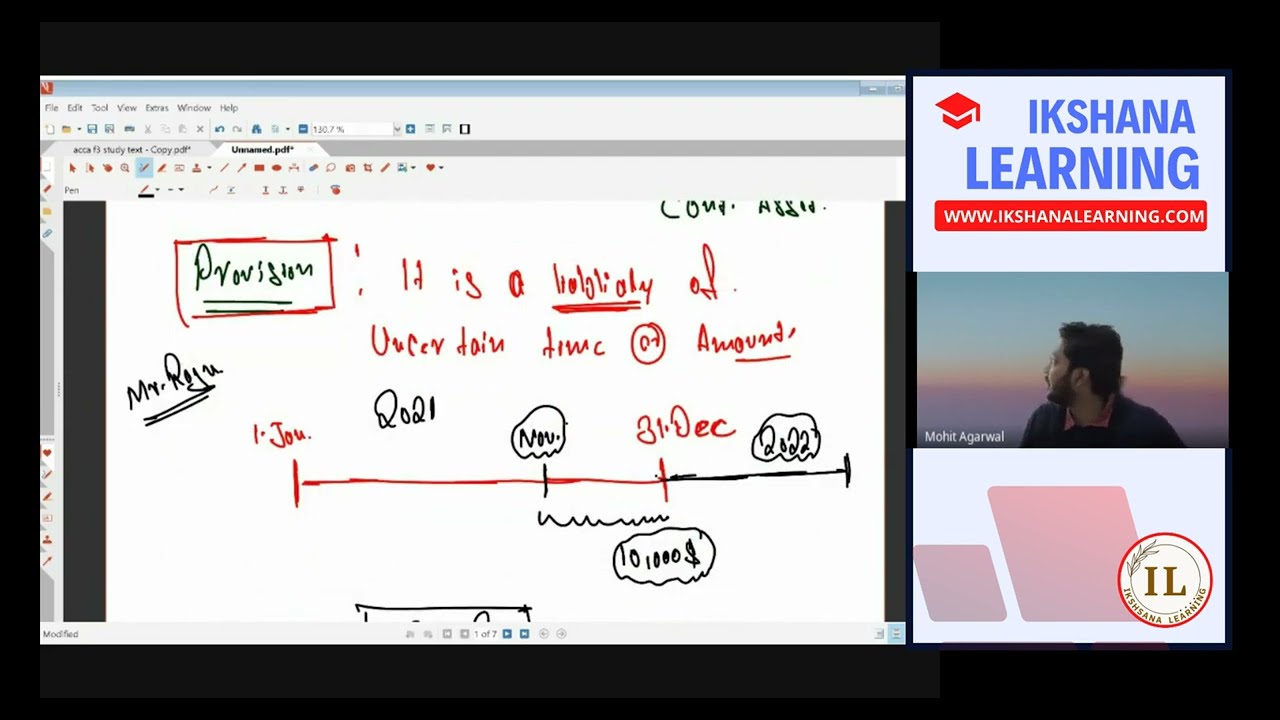Expand the Stamp tool dropdown arrow
1280x720 pixels.
click(x=209, y=168)
